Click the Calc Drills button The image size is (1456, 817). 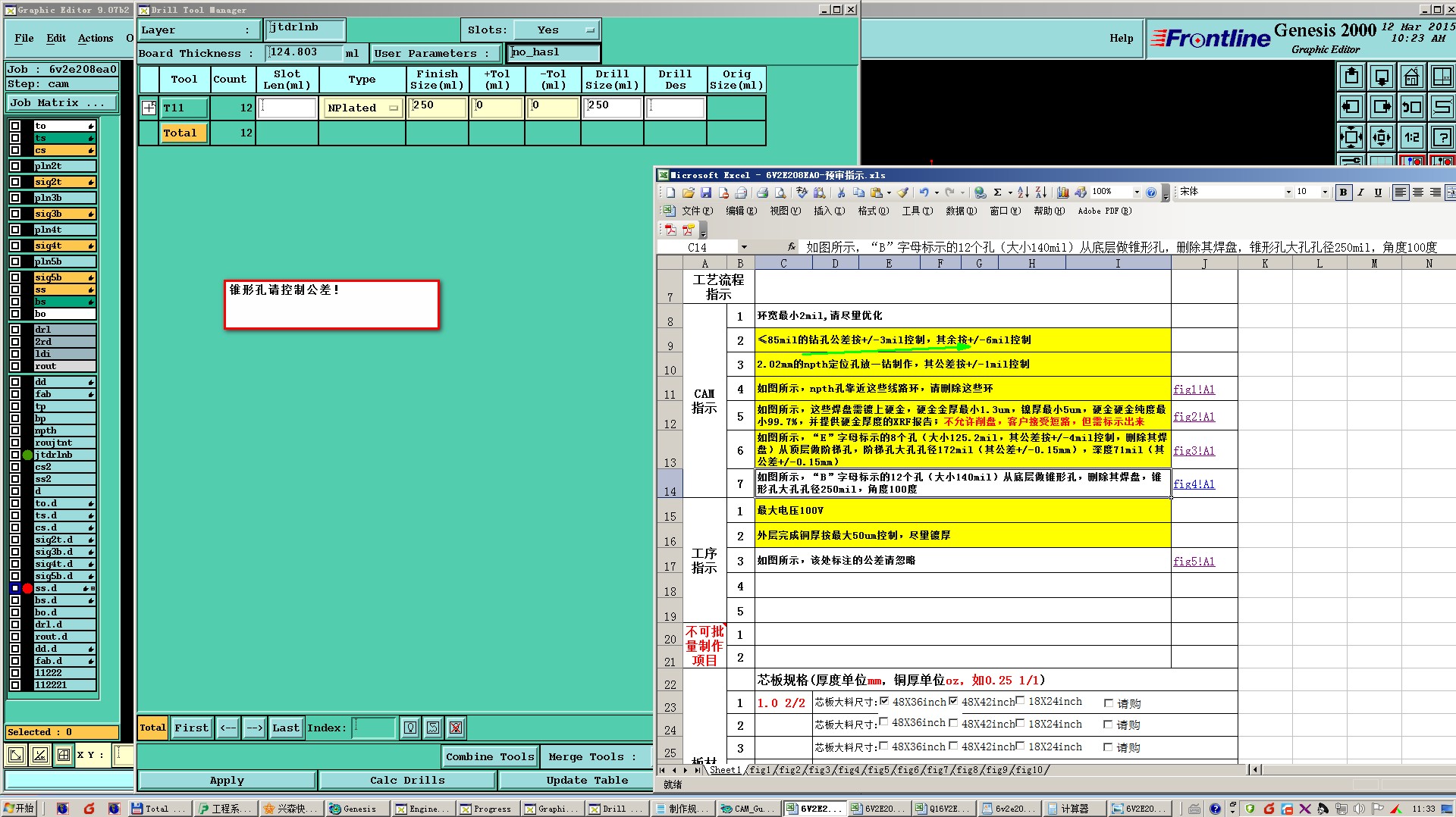(x=408, y=780)
